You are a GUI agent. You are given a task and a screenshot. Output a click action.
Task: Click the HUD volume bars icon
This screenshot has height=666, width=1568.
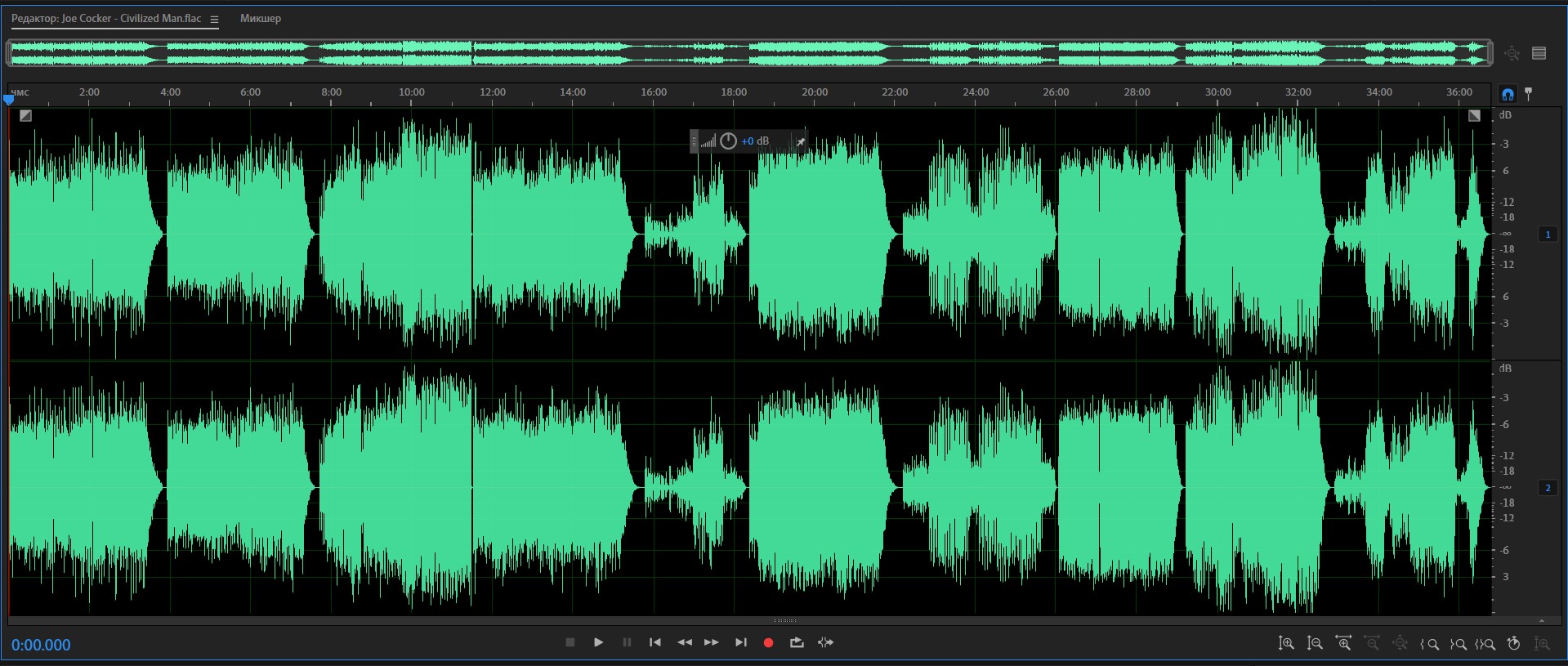coord(708,141)
